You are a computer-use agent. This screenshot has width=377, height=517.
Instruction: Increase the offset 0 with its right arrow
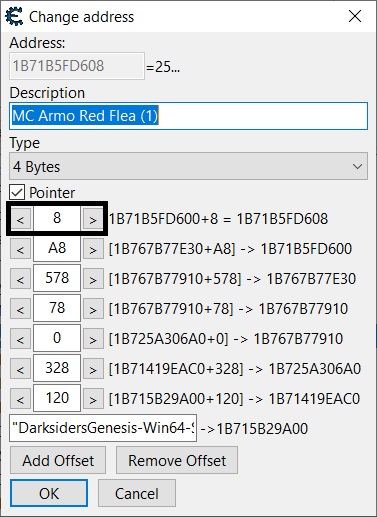[x=93, y=339]
